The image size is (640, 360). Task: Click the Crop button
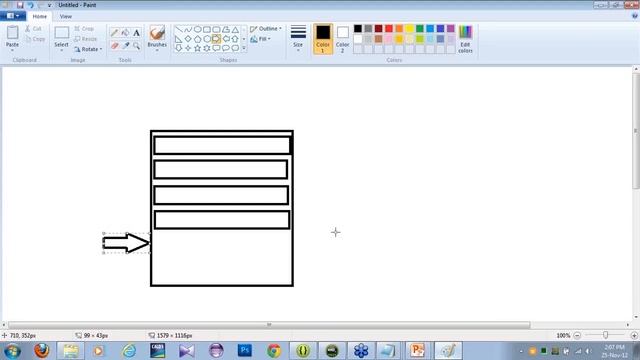point(84,29)
